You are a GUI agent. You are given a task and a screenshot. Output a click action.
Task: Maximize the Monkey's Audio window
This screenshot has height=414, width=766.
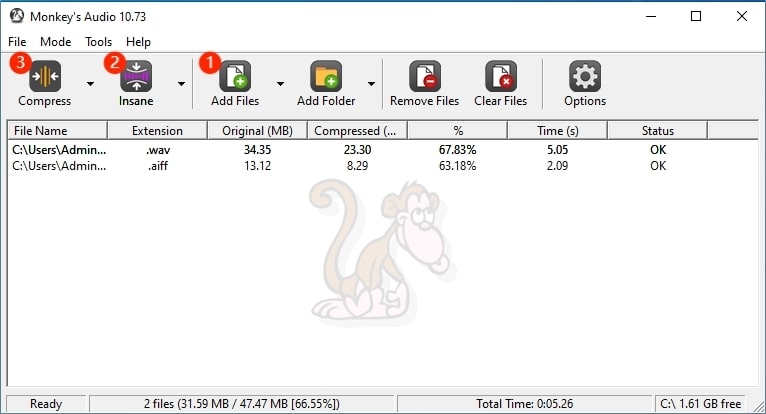pyautogui.click(x=696, y=16)
